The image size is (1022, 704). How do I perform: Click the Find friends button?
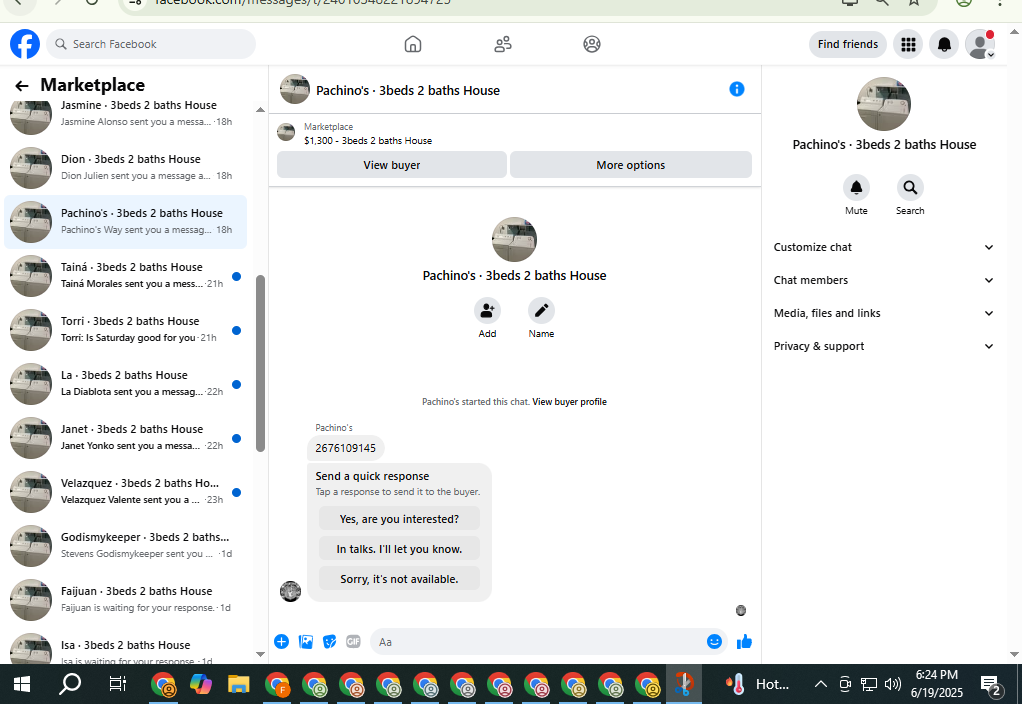847,44
